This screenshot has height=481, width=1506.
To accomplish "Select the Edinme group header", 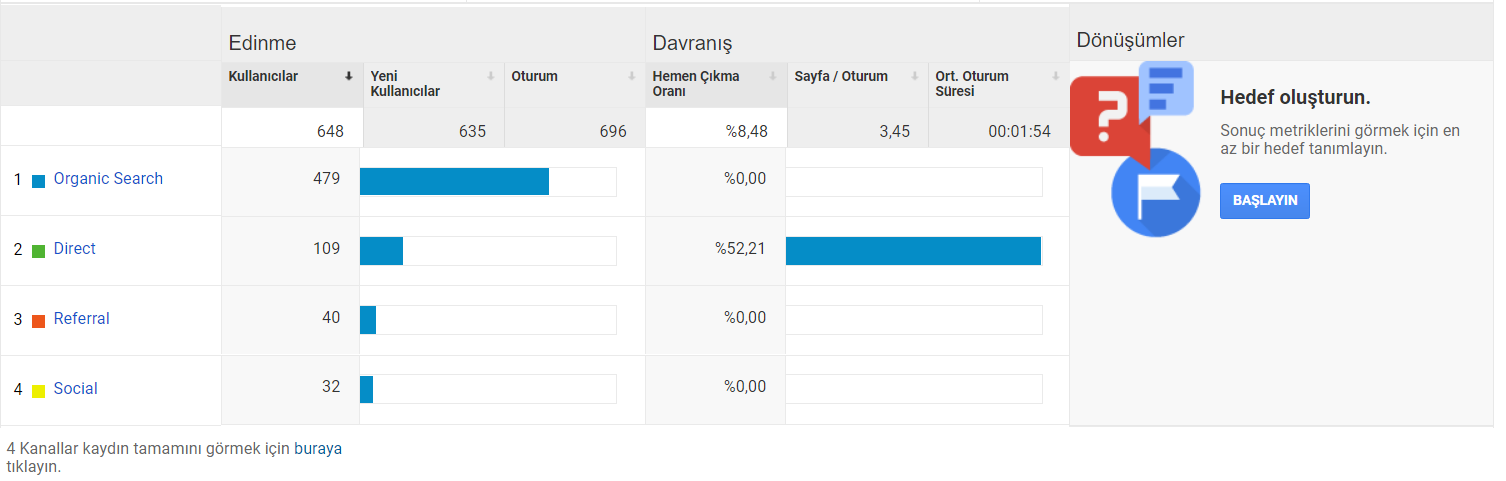I will click(x=263, y=43).
